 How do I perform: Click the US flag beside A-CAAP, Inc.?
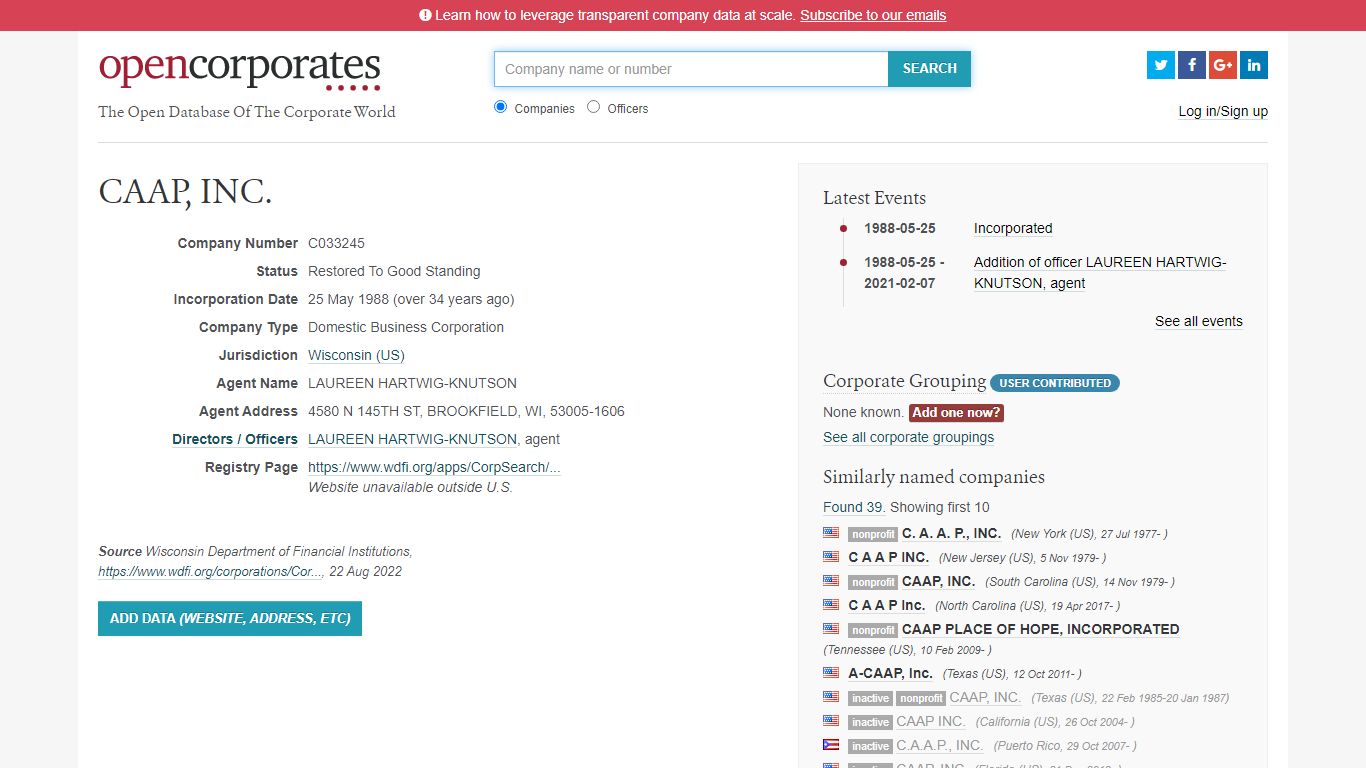pos(831,673)
